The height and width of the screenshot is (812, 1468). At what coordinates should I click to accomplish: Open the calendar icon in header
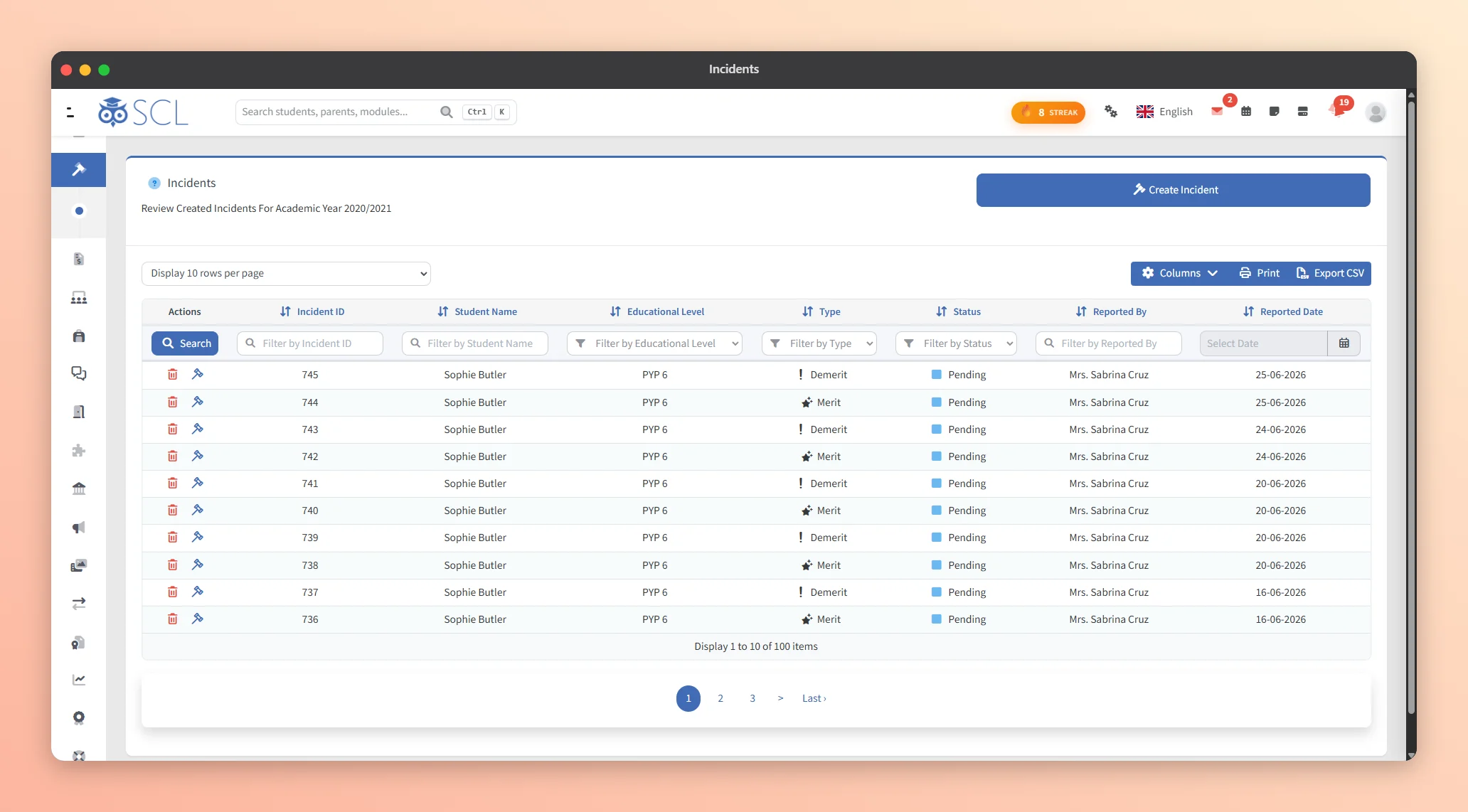pos(1246,112)
